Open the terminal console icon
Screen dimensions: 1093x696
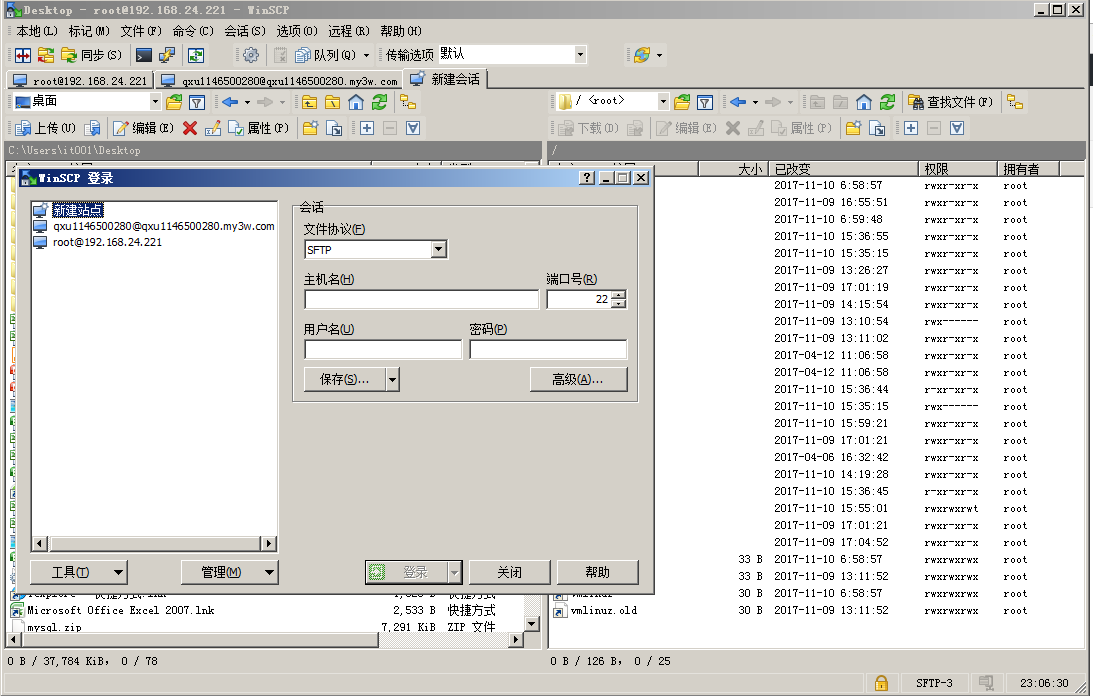coord(144,55)
